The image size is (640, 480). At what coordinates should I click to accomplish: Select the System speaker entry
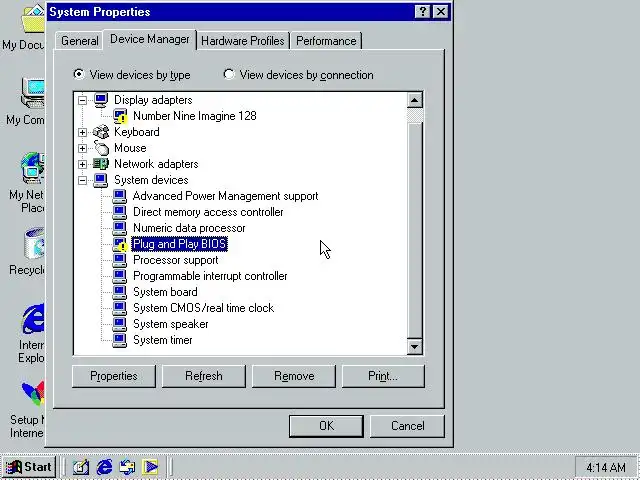click(x=171, y=324)
